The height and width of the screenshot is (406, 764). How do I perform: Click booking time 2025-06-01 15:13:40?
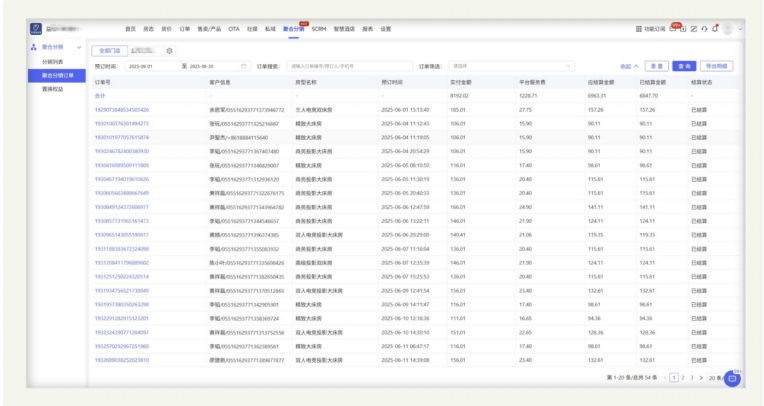(405, 110)
